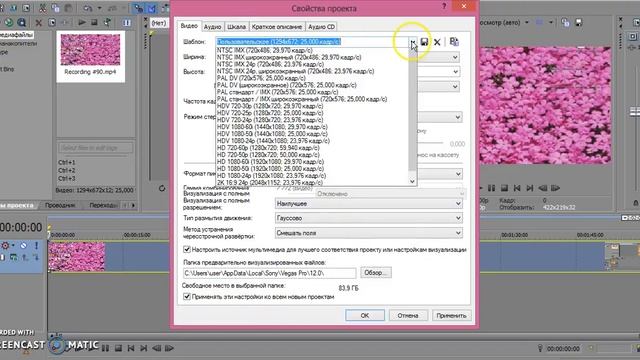The width and height of the screenshot is (640, 360).
Task: Click the save snapshot icon in the preview toolbar
Action: pos(578,23)
